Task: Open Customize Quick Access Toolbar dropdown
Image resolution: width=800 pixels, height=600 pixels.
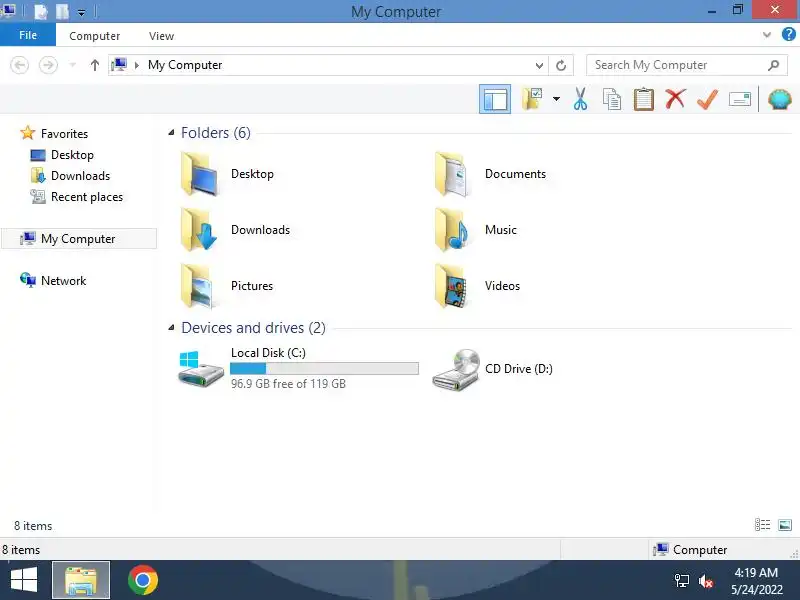Action: pos(81,12)
